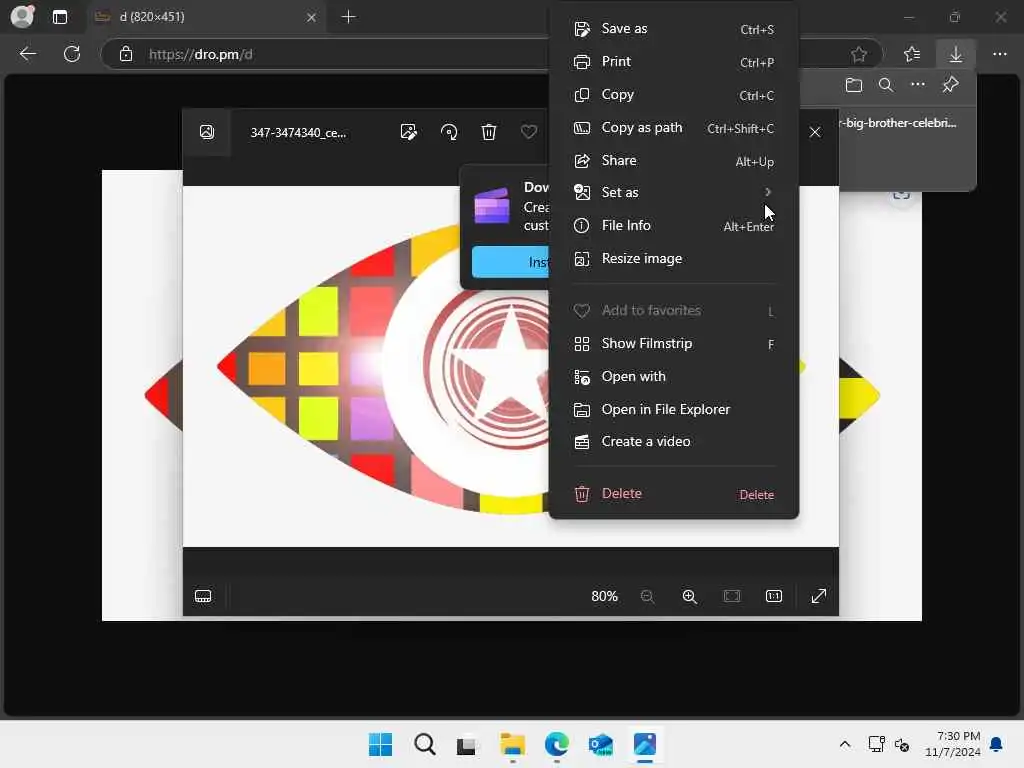Select Show Filmstrip menu item
Image resolution: width=1024 pixels, height=768 pixels.
click(673, 344)
